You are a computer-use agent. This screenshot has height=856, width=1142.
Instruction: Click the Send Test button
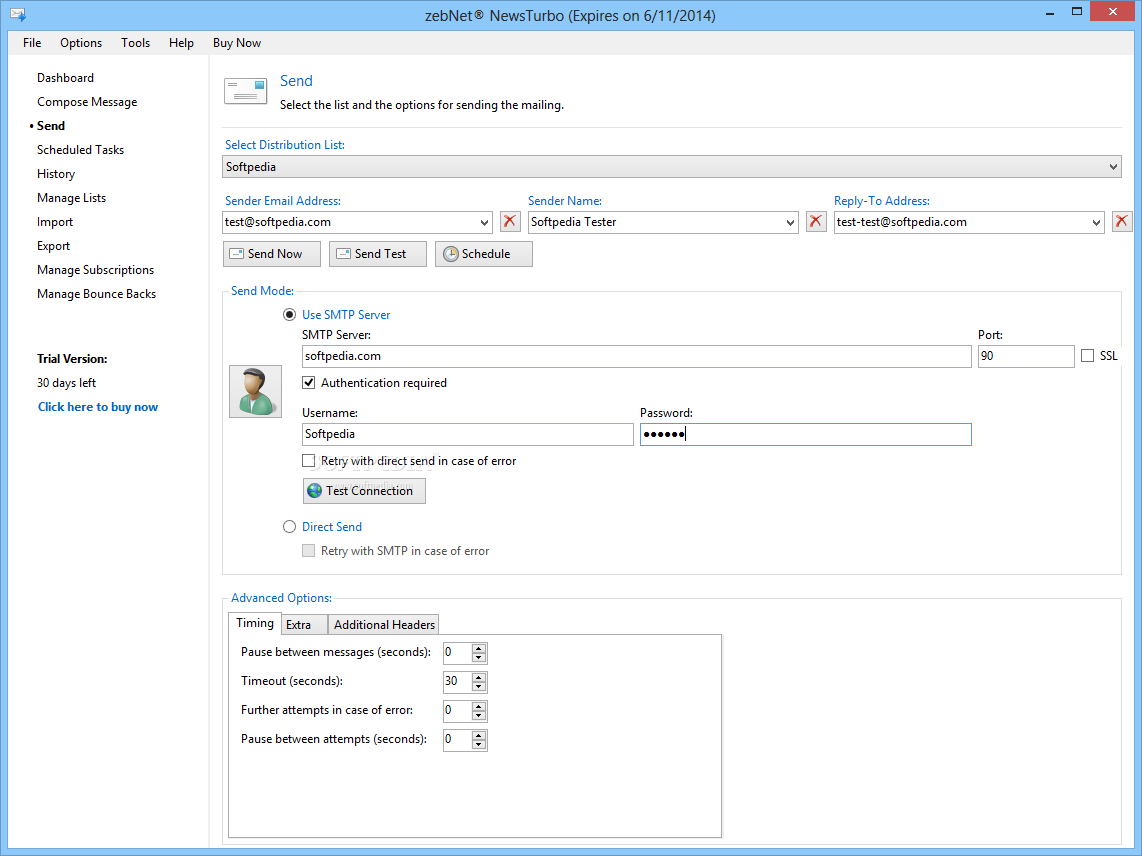(x=377, y=254)
